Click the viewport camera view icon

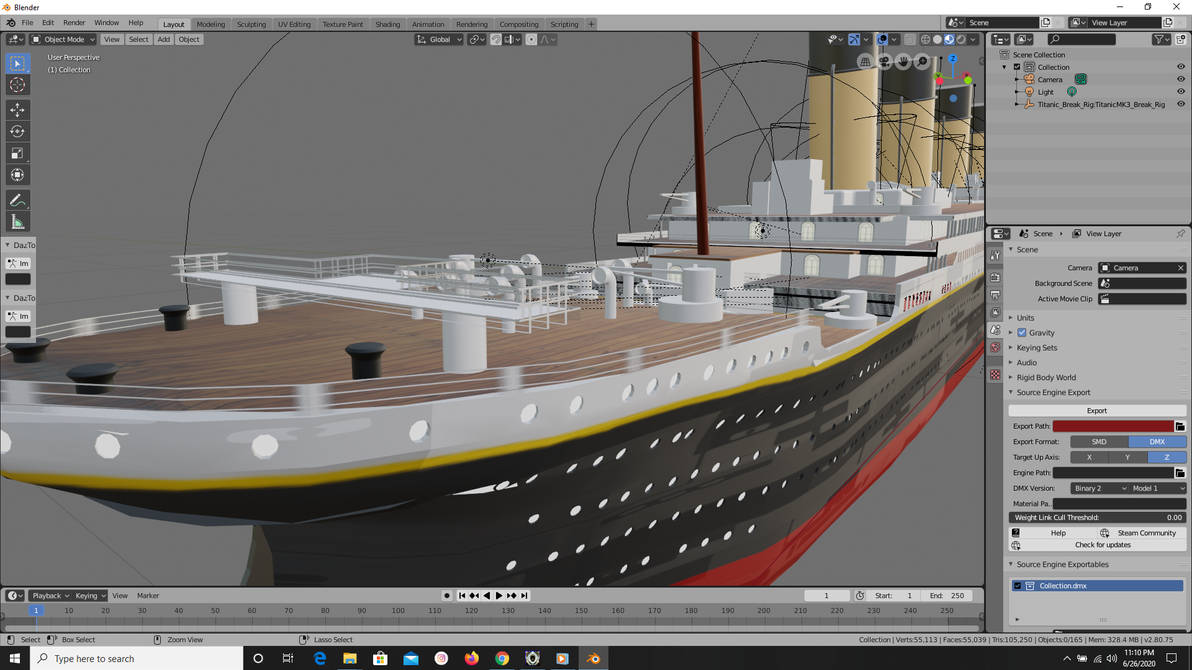click(x=884, y=62)
